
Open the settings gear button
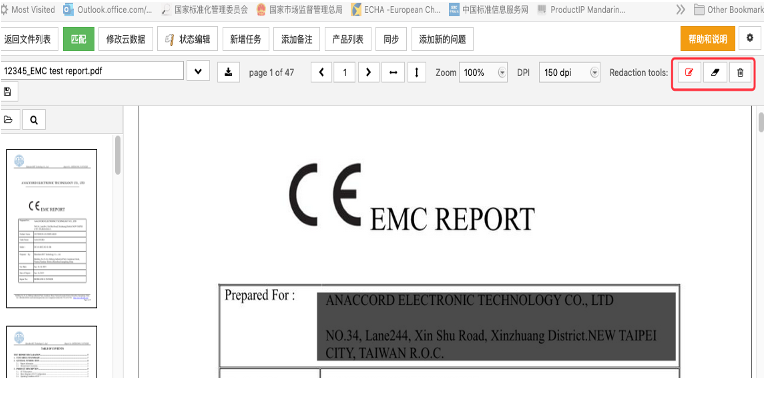pyautogui.click(x=750, y=38)
